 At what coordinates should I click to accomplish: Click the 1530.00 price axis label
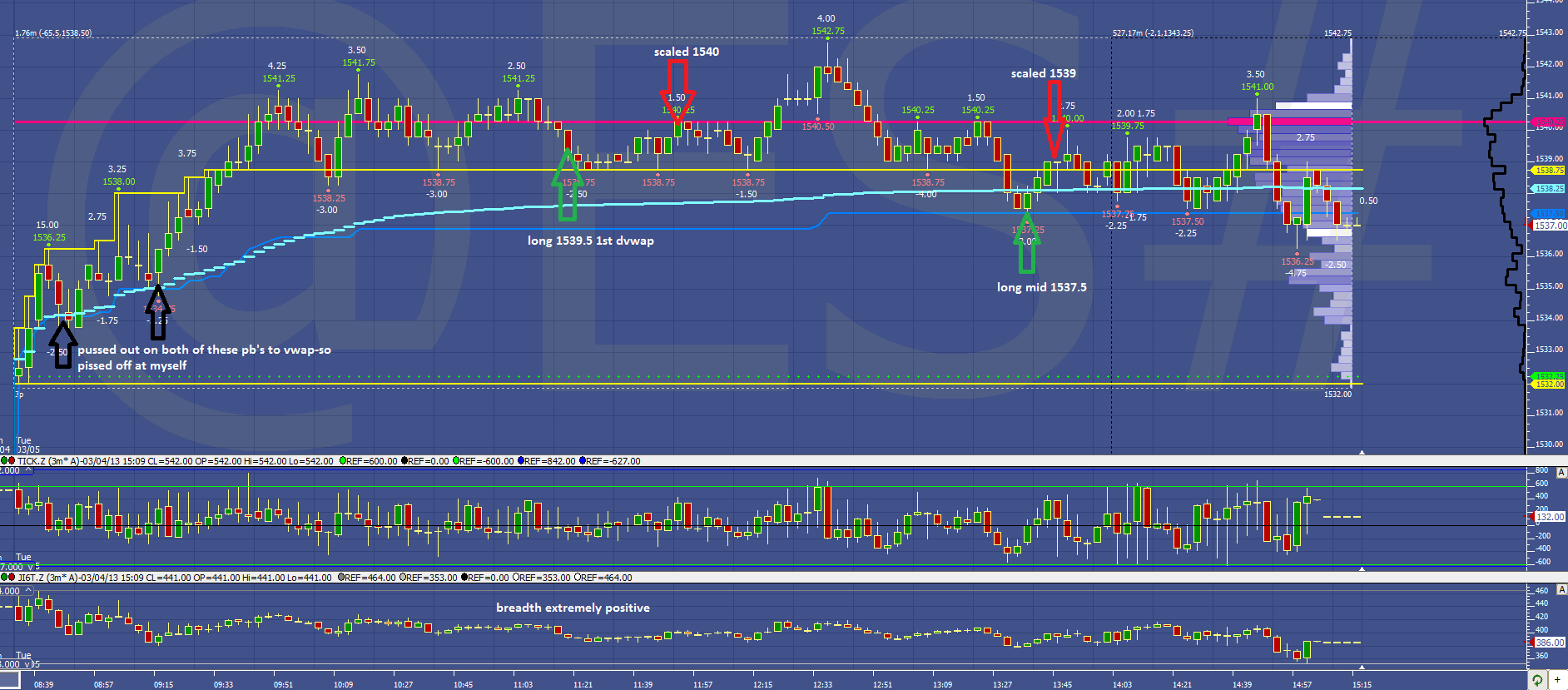pyautogui.click(x=1549, y=444)
